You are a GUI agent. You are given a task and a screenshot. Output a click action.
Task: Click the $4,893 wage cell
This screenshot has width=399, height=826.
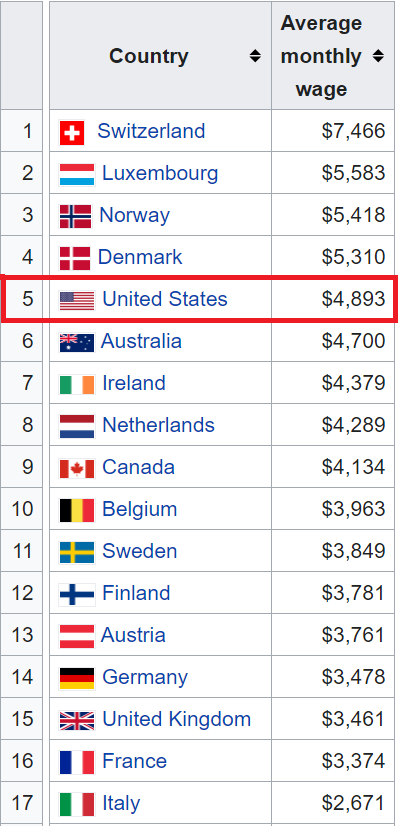(x=333, y=299)
